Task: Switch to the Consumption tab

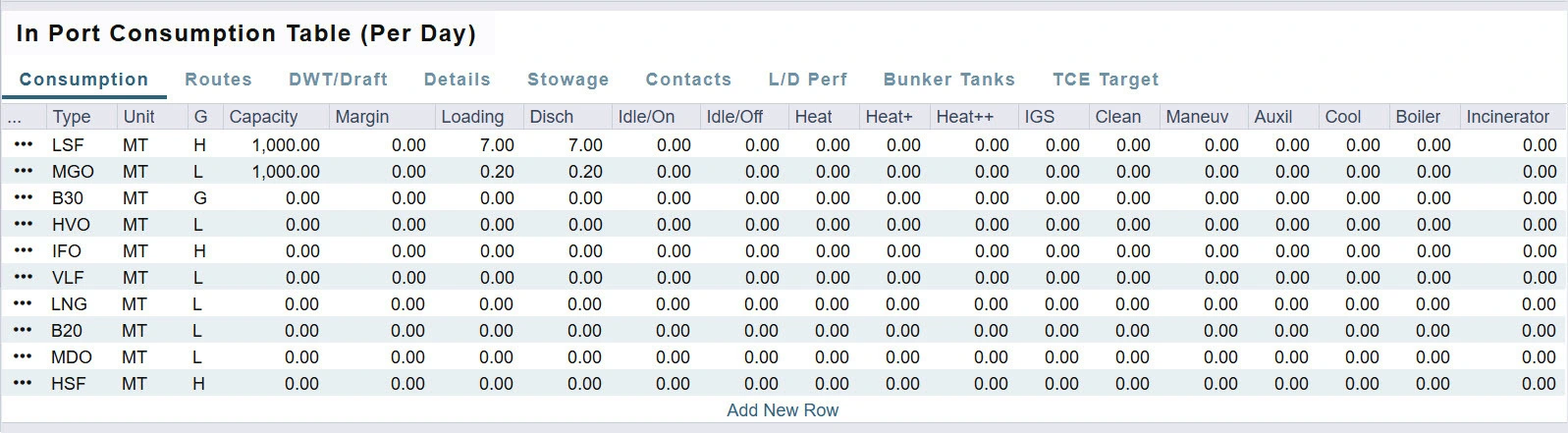Action: click(83, 80)
